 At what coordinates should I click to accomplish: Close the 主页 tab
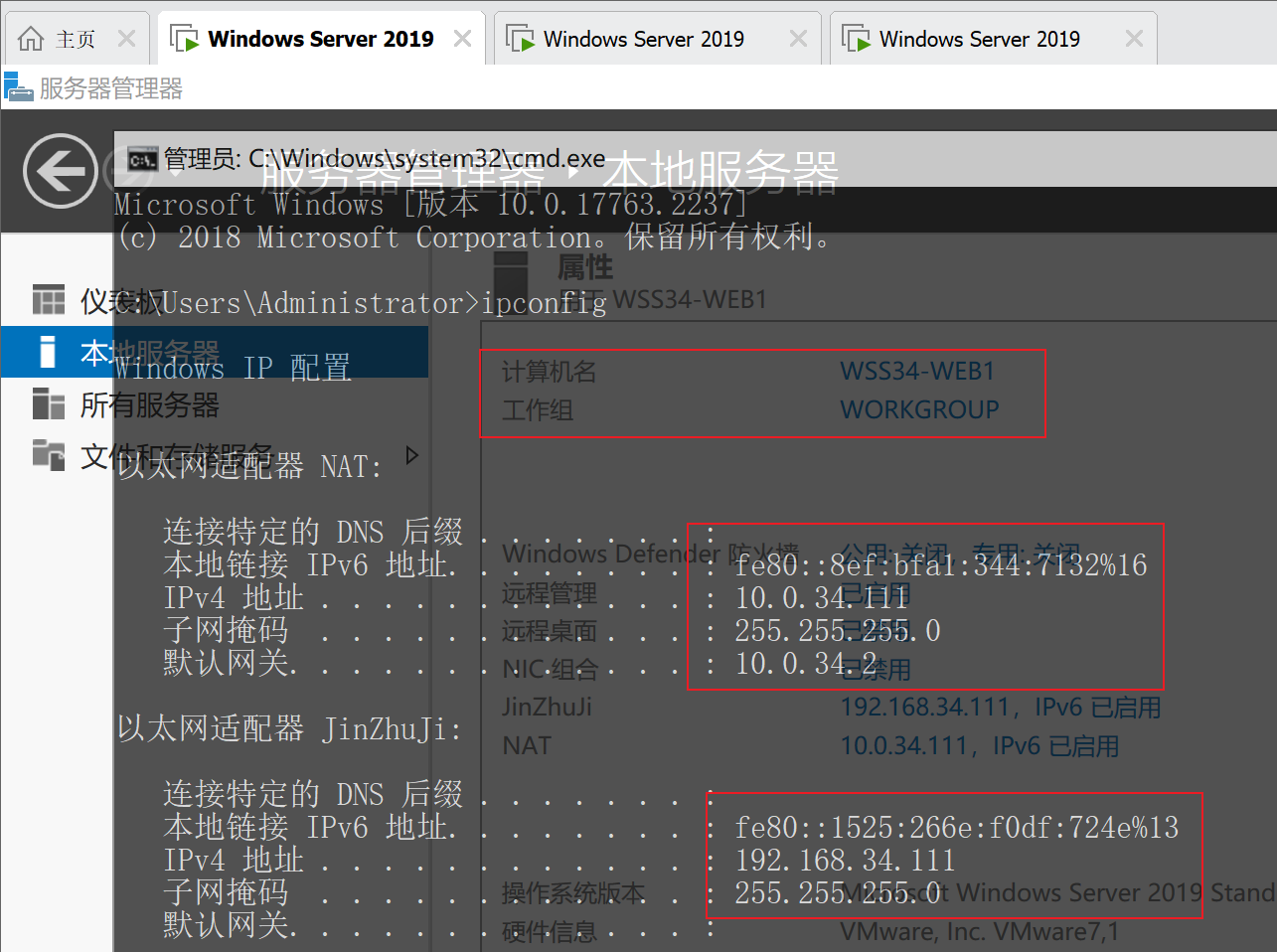[x=126, y=39]
